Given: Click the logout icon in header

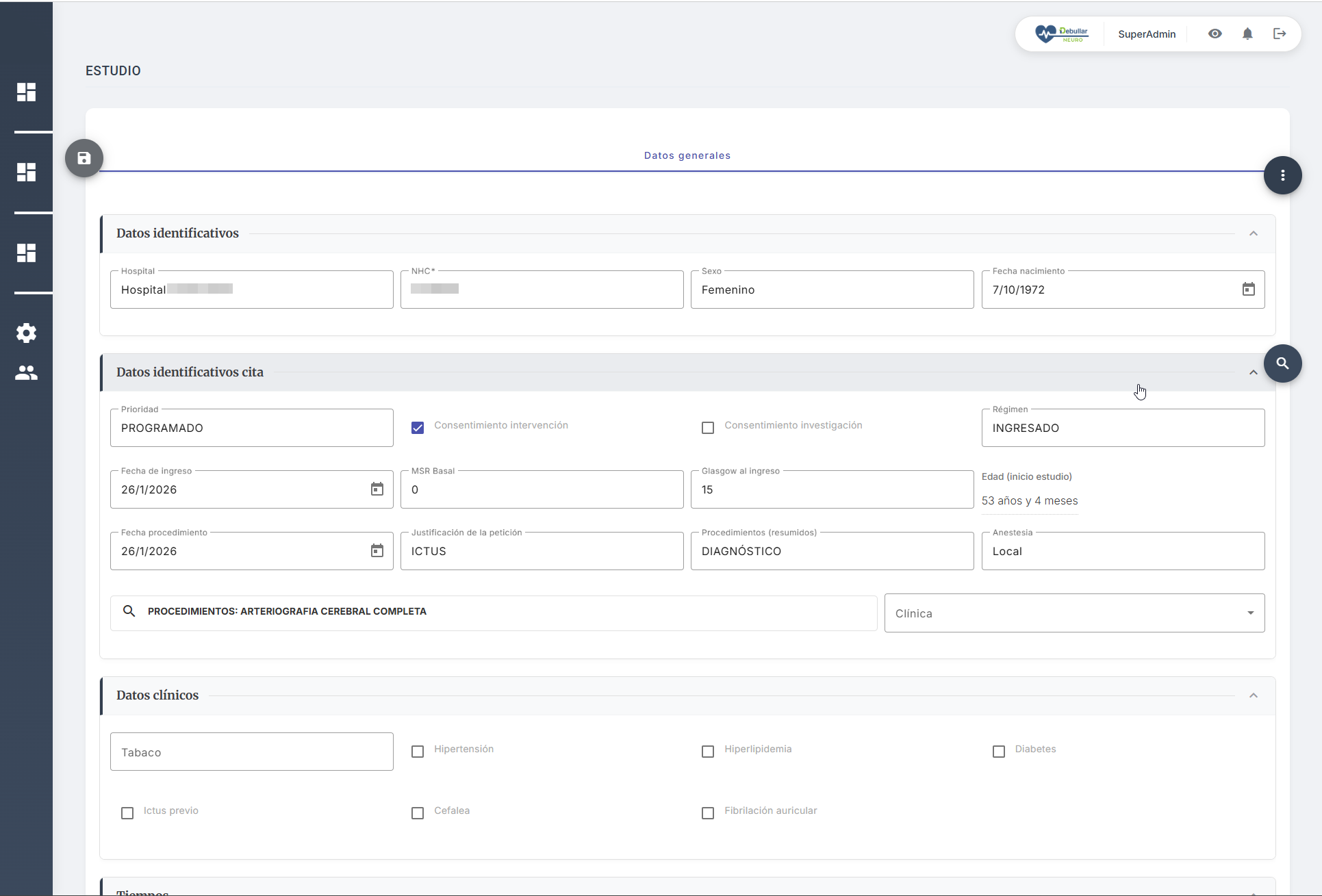Looking at the screenshot, I should [x=1280, y=34].
